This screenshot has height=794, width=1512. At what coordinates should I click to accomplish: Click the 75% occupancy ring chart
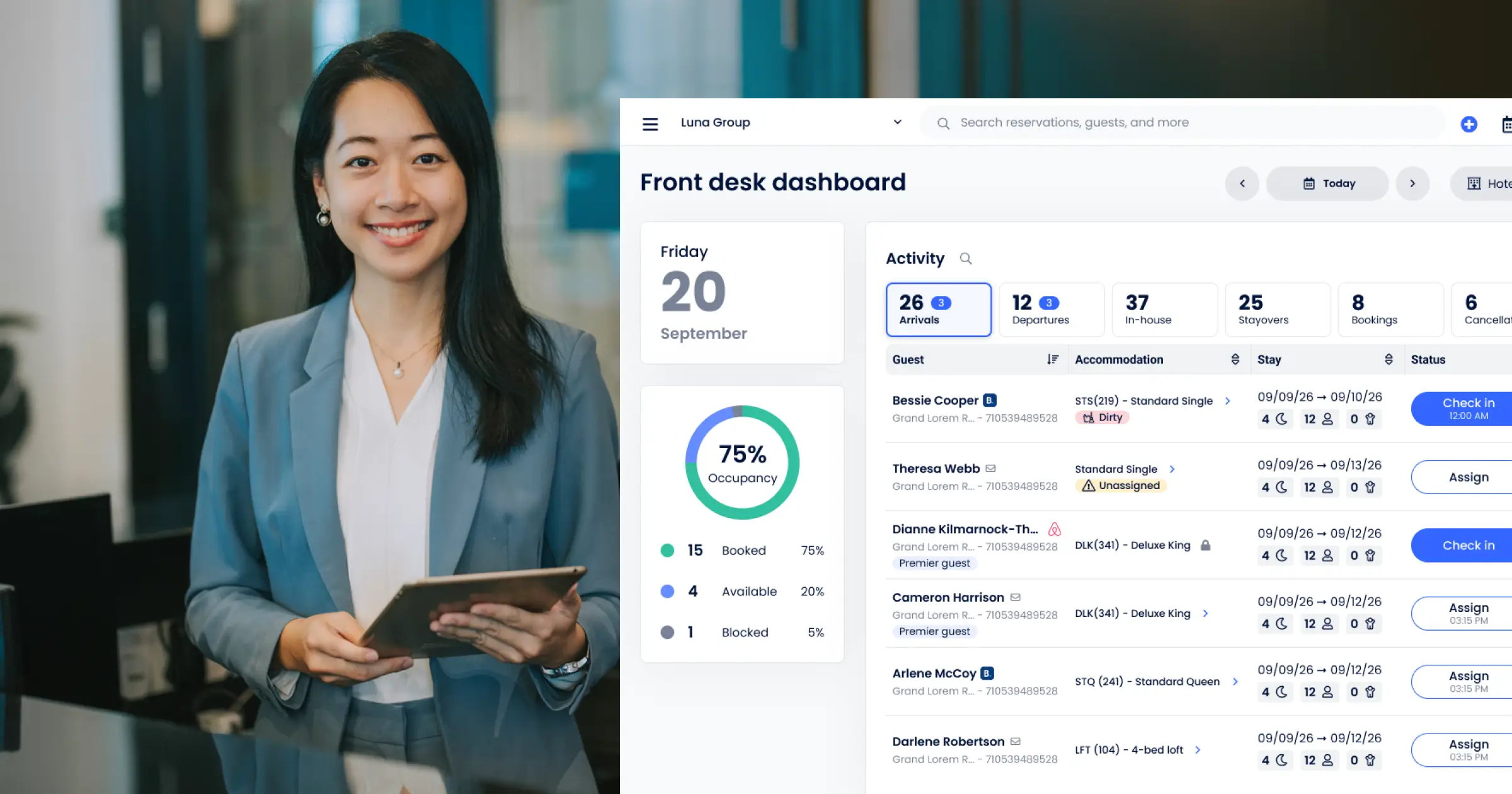742,463
